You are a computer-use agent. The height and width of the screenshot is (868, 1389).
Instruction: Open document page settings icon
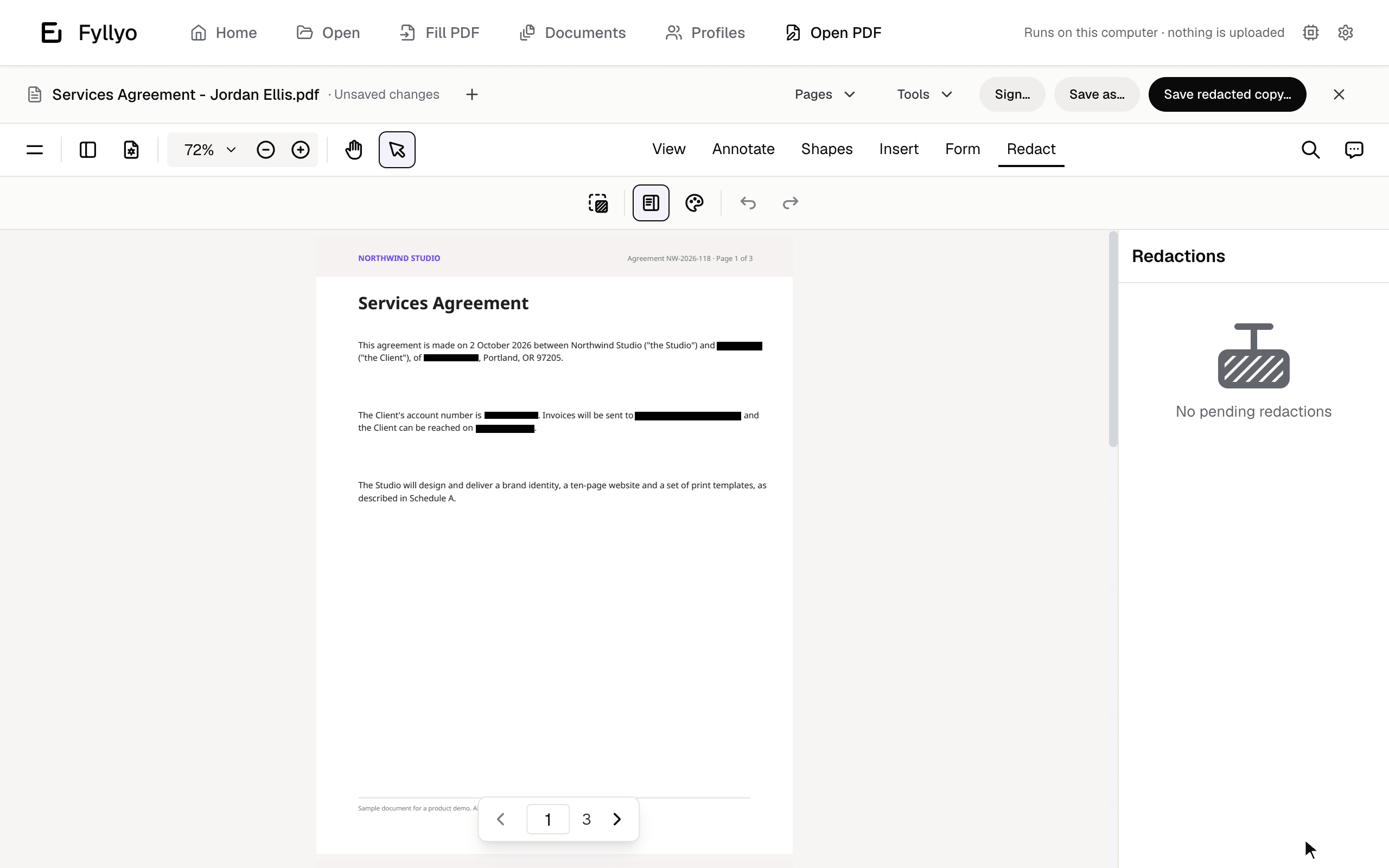point(131,150)
